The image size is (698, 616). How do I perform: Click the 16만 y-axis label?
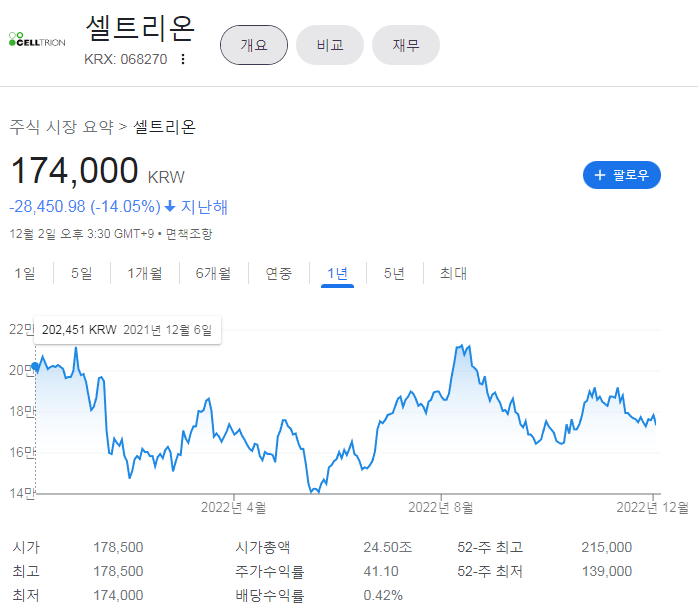pos(21,453)
